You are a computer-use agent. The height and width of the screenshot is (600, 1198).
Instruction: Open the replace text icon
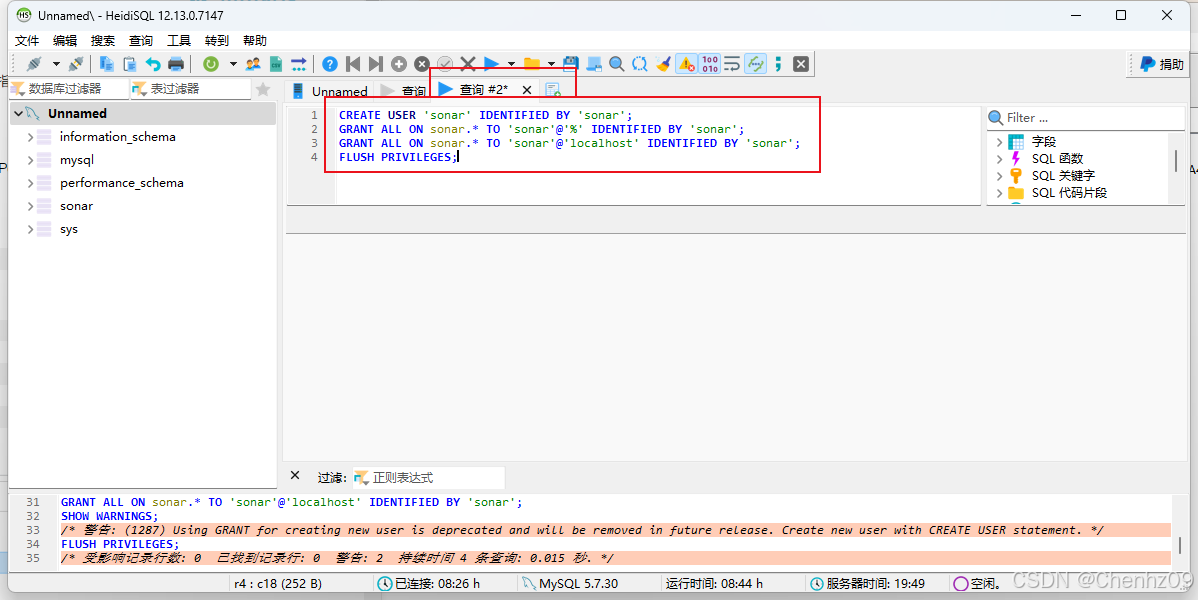click(x=639, y=64)
